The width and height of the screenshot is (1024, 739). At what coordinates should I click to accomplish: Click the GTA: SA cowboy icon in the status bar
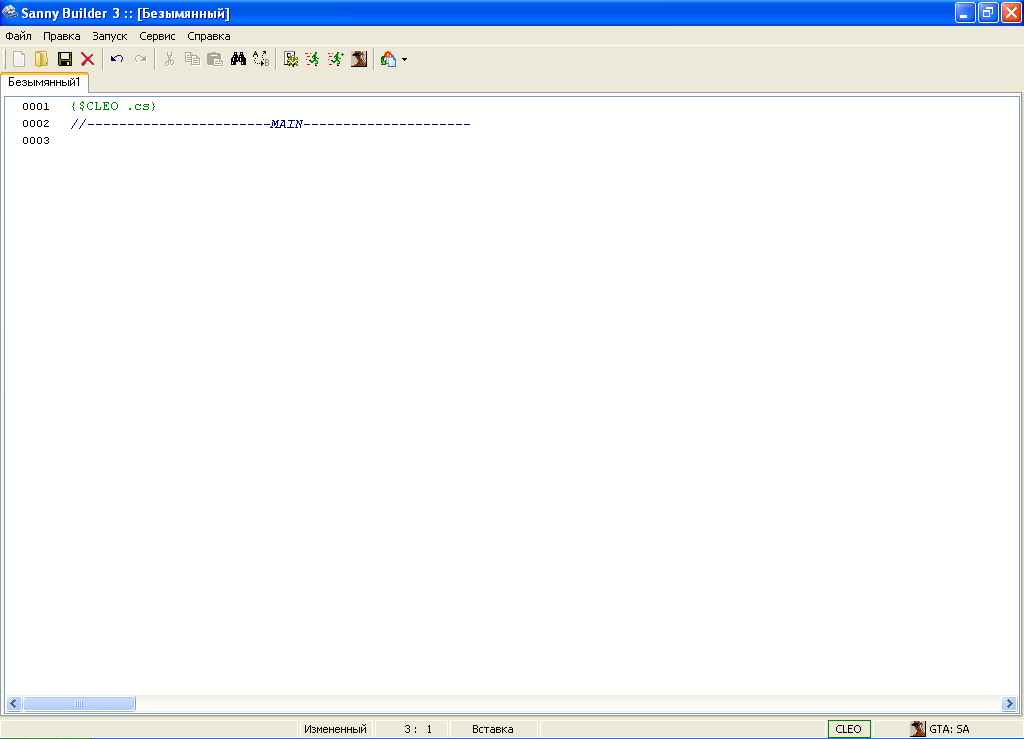click(x=918, y=729)
